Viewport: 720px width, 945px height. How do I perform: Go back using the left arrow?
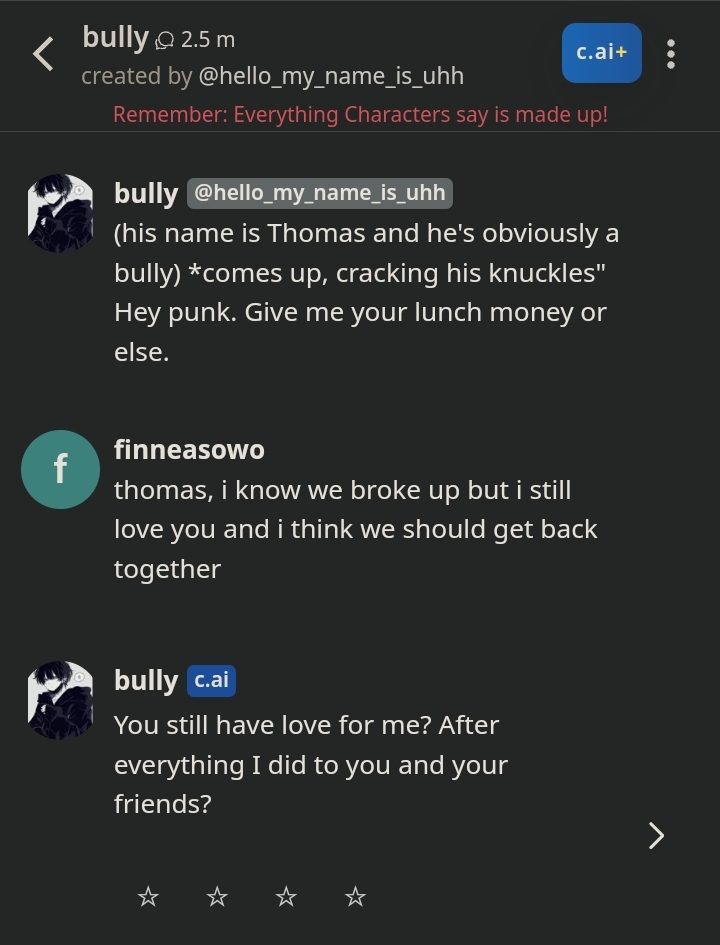click(43, 54)
